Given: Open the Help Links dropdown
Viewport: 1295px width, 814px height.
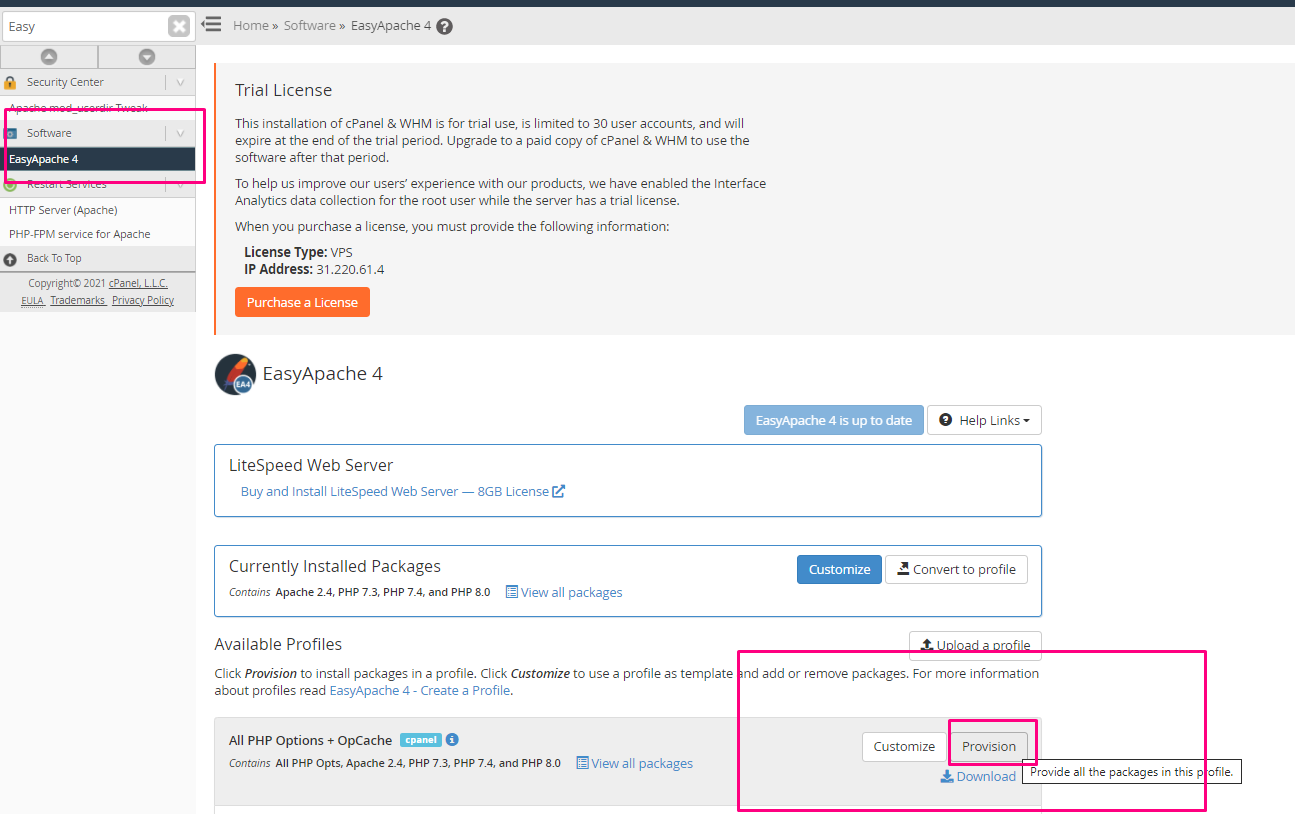Looking at the screenshot, I should [x=984, y=420].
